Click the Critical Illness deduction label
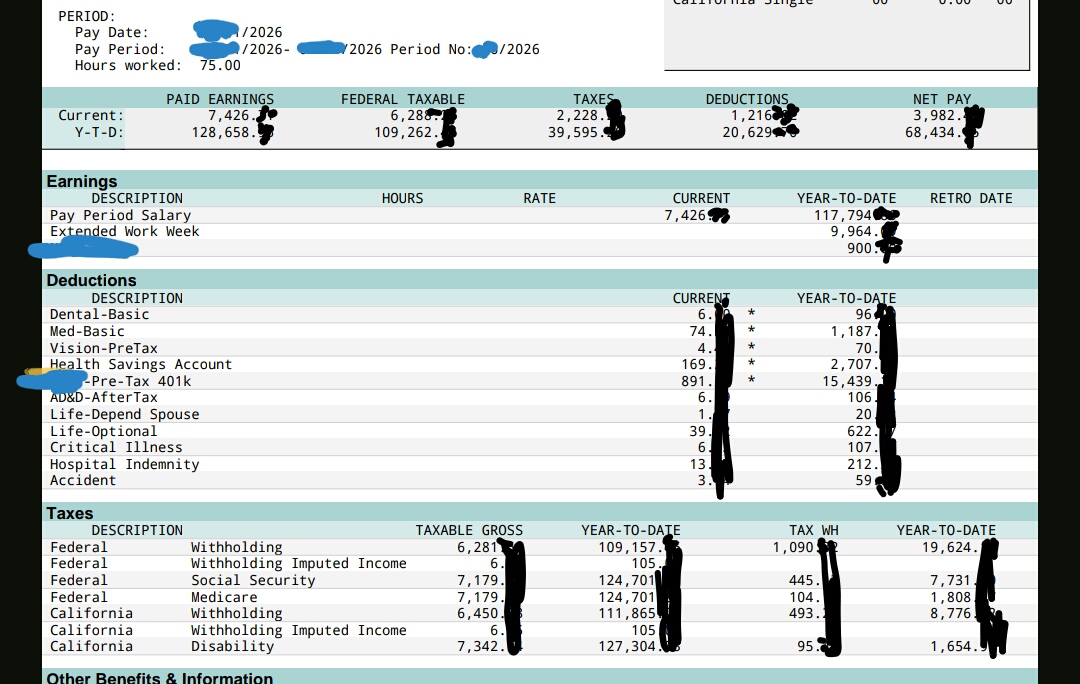 pos(116,448)
